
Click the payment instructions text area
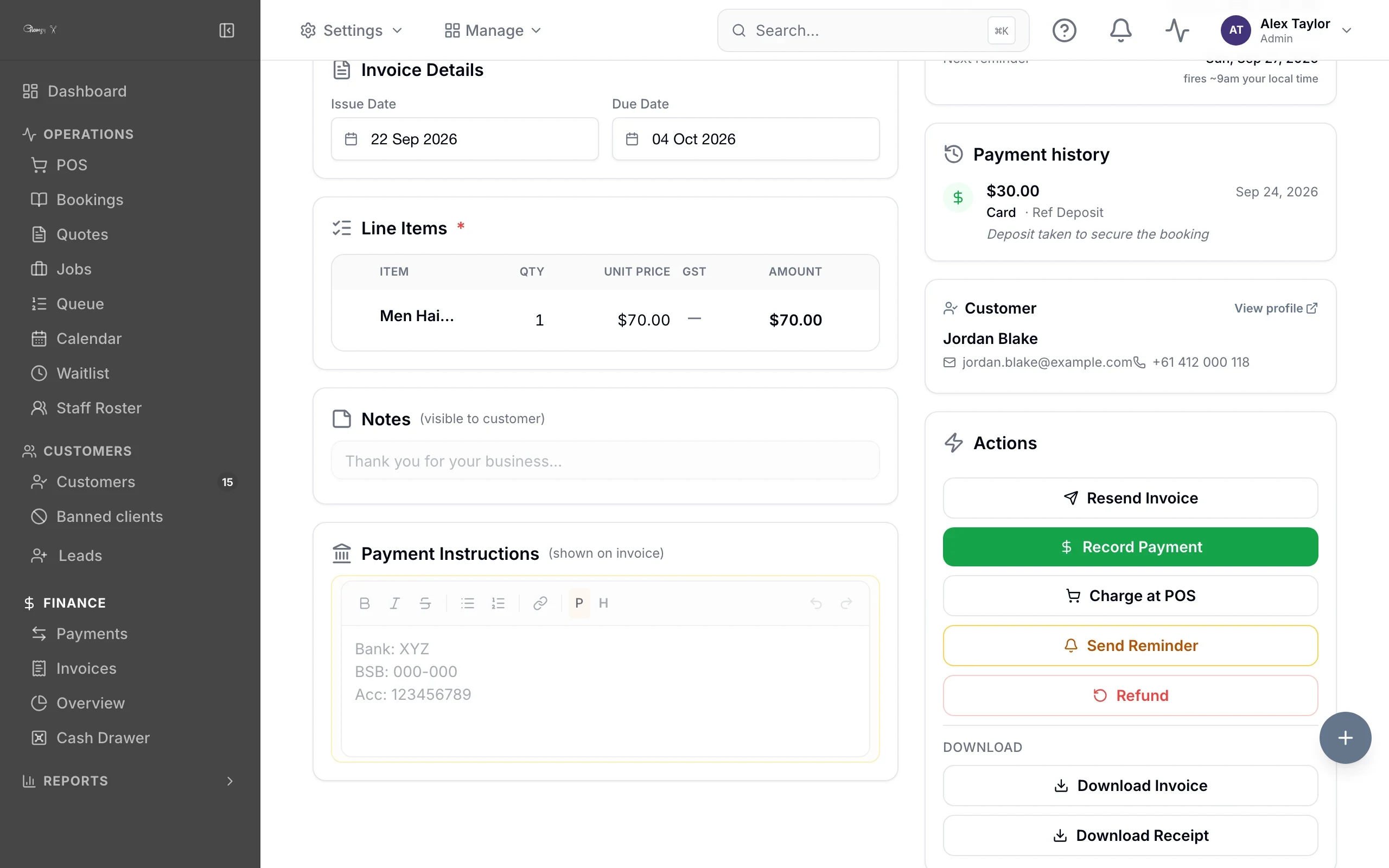click(x=605, y=691)
